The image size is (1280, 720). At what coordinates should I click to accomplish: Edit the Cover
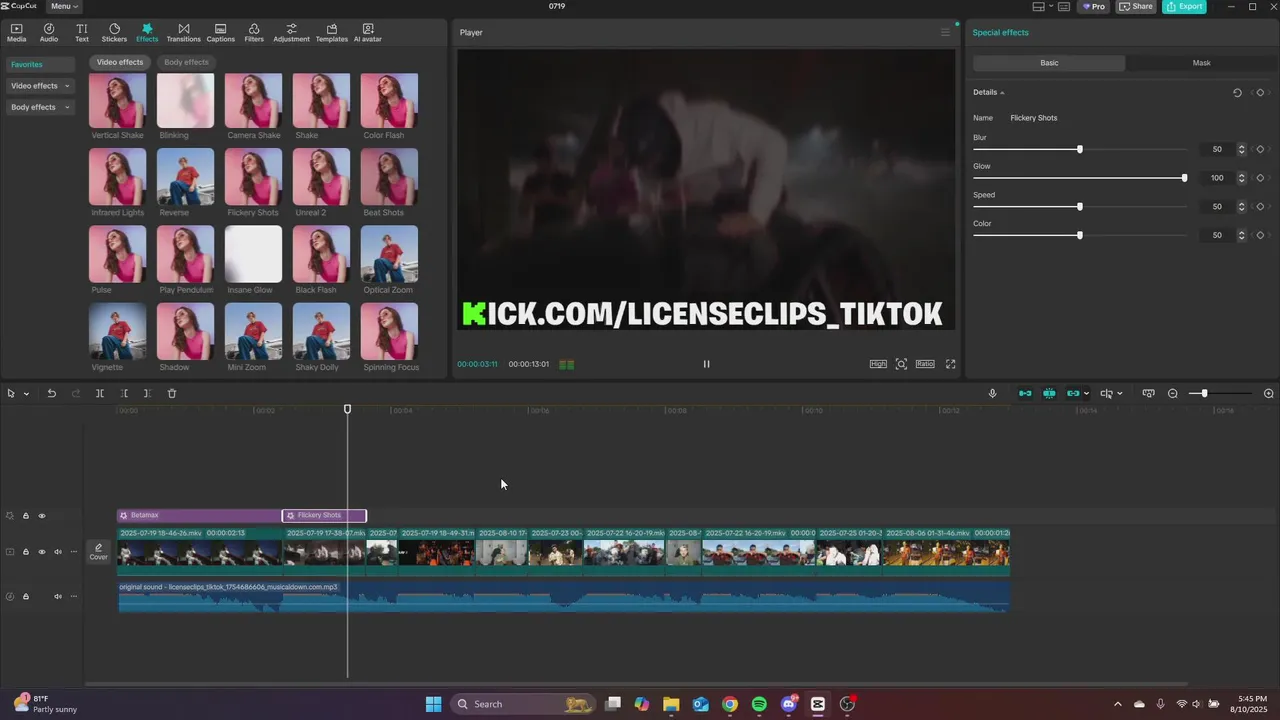coord(98,552)
